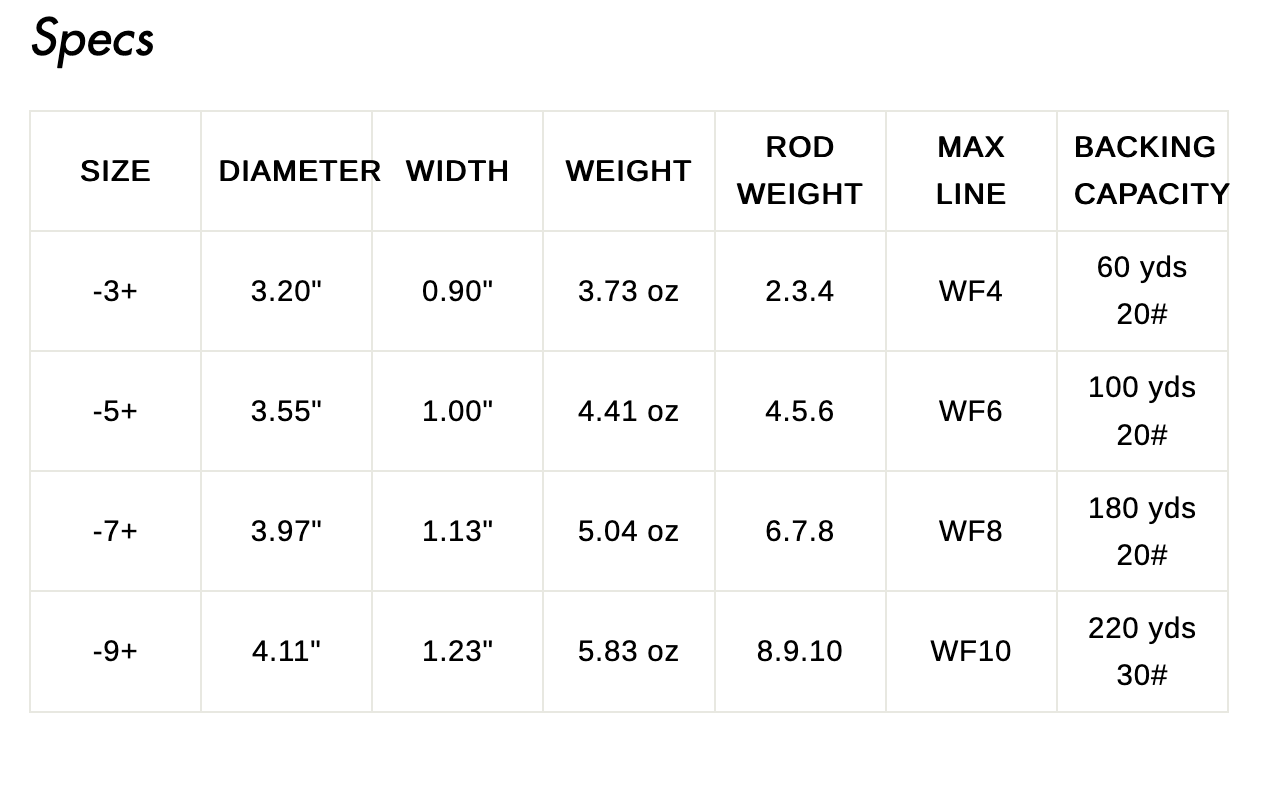This screenshot has height=786, width=1286.
Task: Click the MAX LINE column header
Action: [971, 171]
